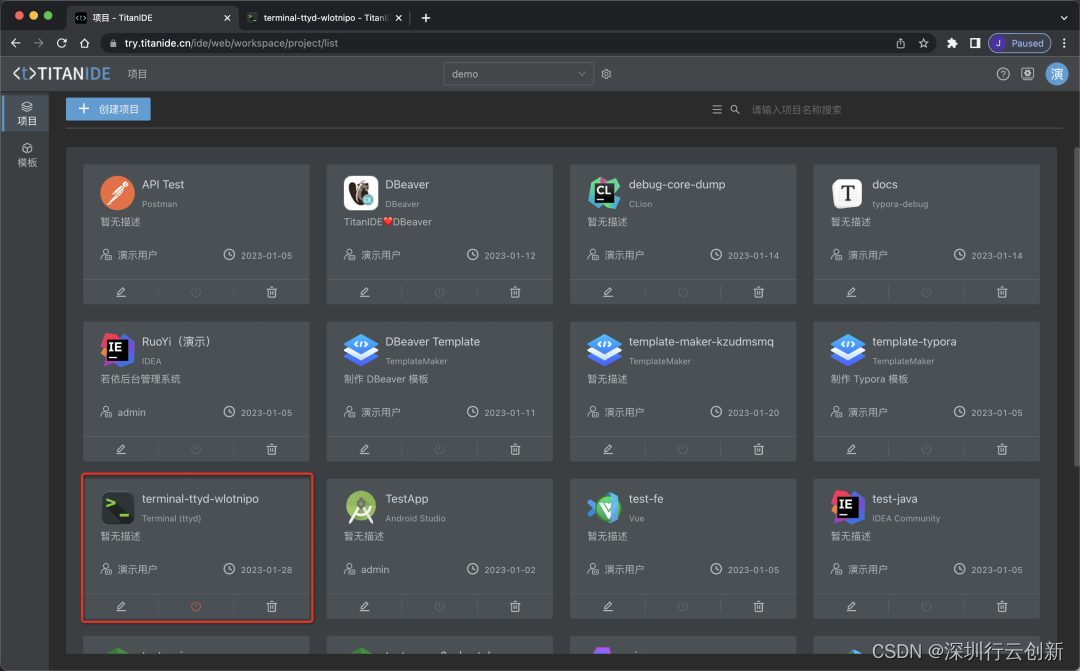1080x671 pixels.
Task: Edit the test-fe project
Action: [608, 606]
